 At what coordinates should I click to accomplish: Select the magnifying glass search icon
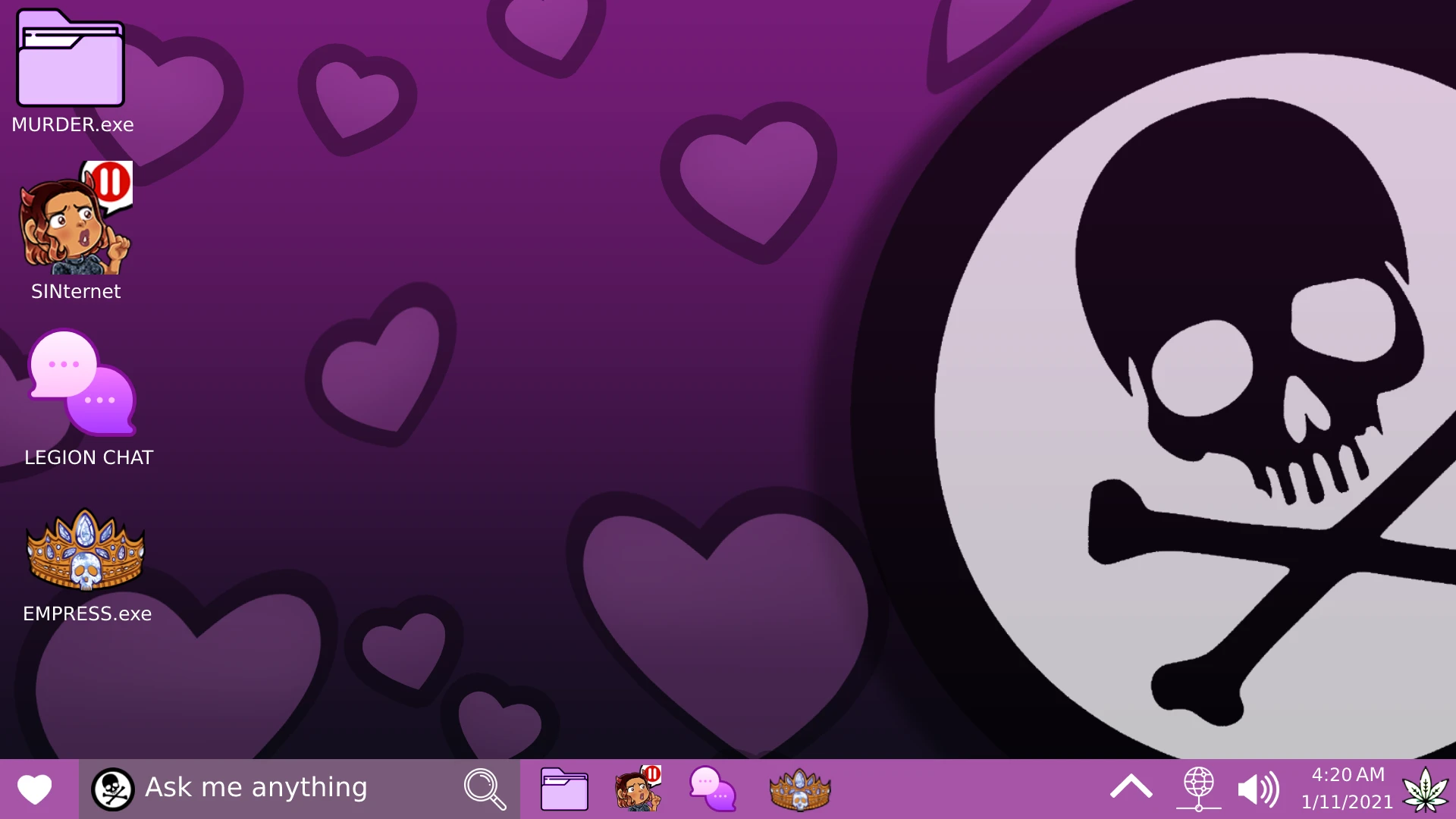pos(485,788)
